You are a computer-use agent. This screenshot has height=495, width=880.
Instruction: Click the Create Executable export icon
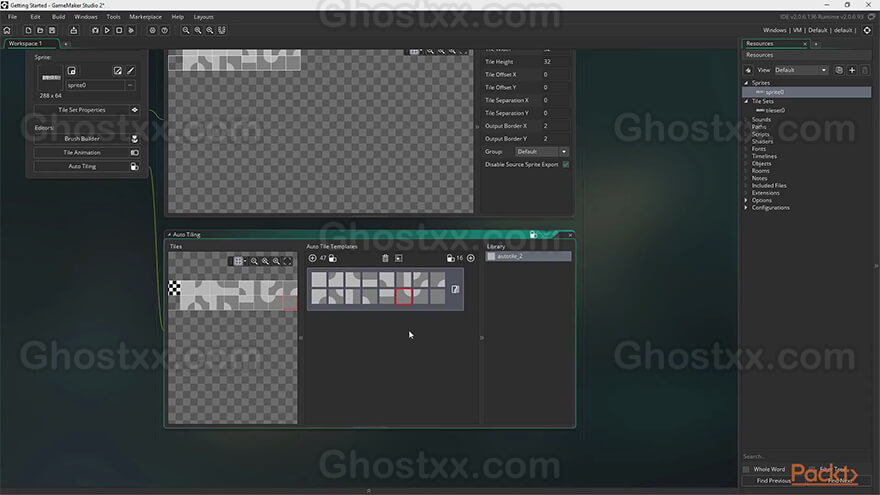tap(74, 30)
